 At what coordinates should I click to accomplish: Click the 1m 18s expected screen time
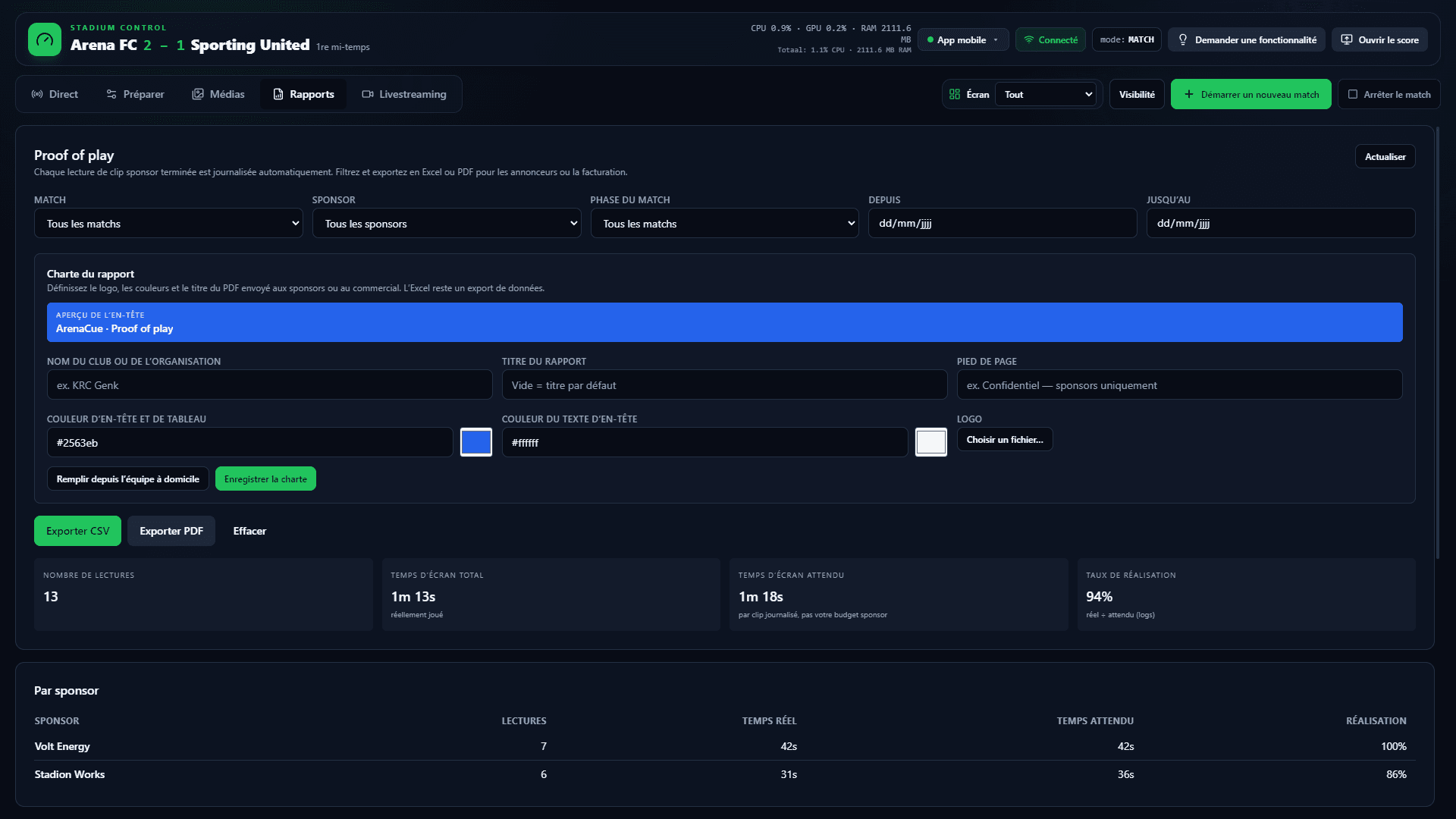(x=761, y=596)
